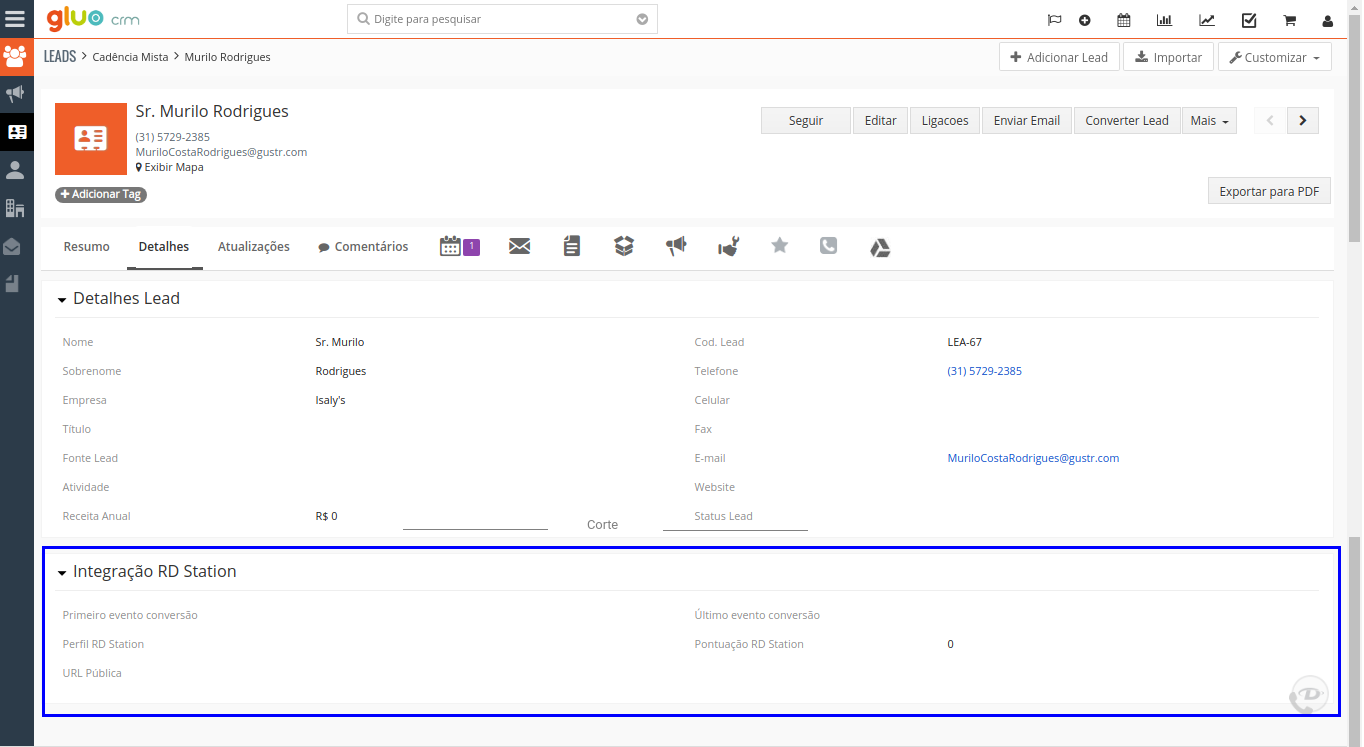
Task: Click the Pontuação RD Station value 0
Action: click(951, 644)
